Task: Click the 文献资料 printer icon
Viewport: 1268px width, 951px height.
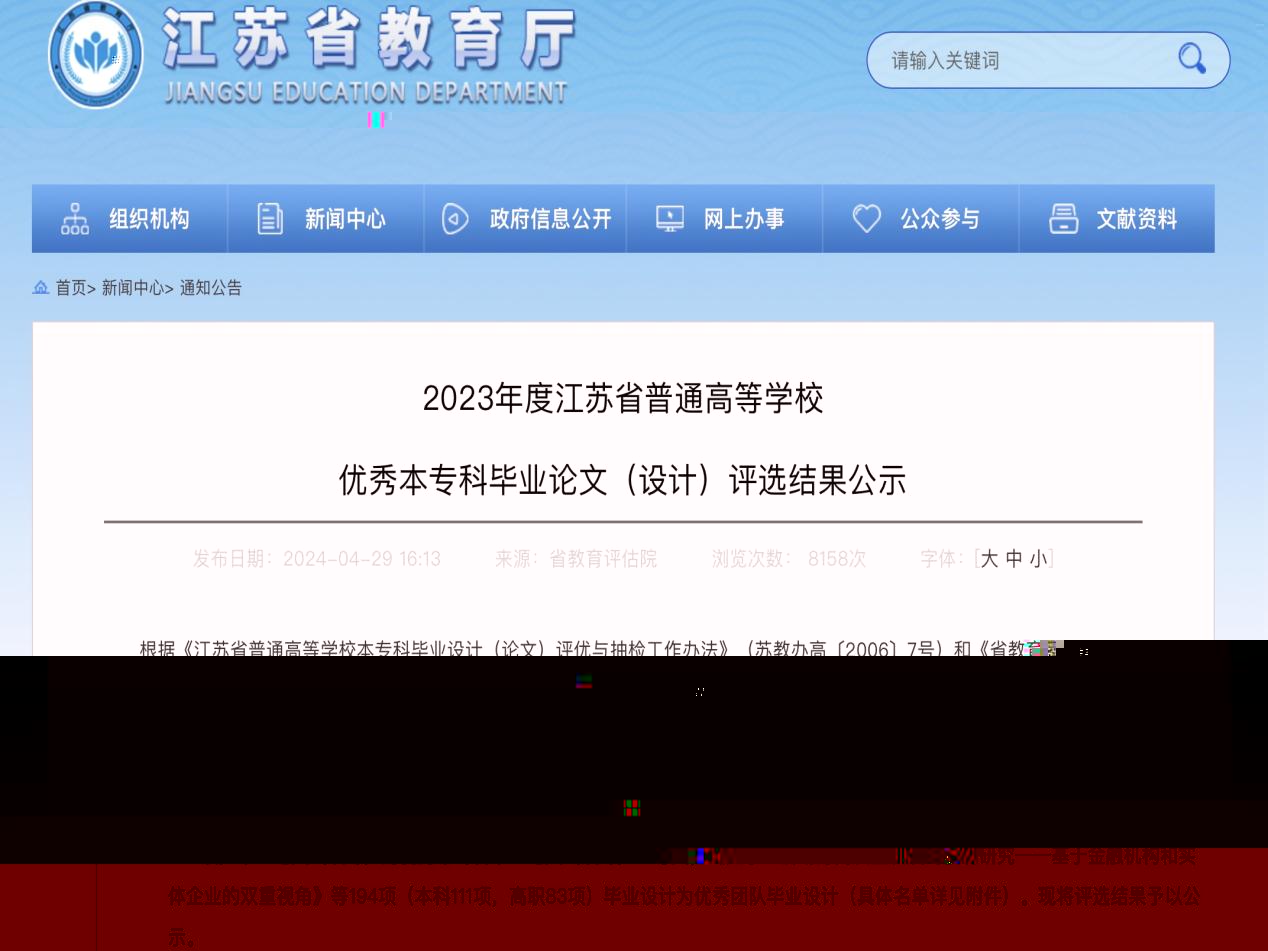Action: (x=1063, y=219)
